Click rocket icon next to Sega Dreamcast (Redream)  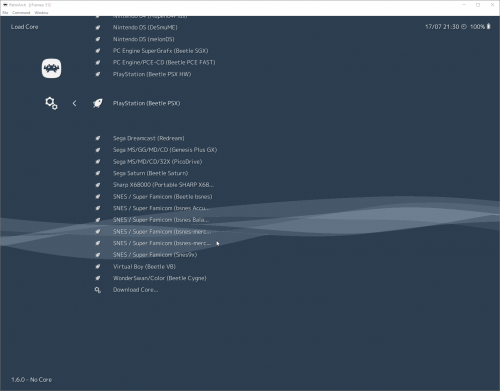(x=98, y=138)
